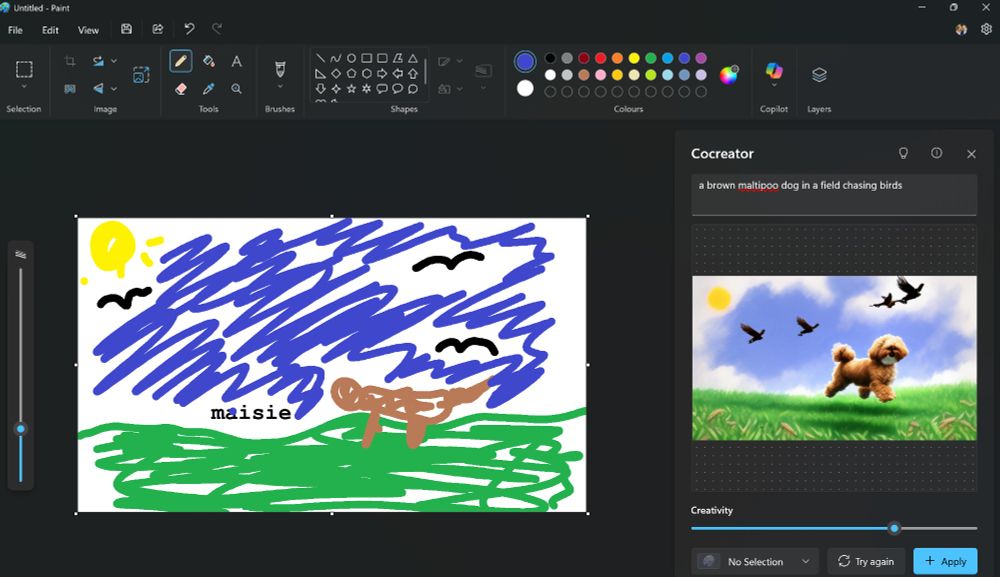Choose the straight line shape
This screenshot has width=1000, height=577.
click(320, 58)
